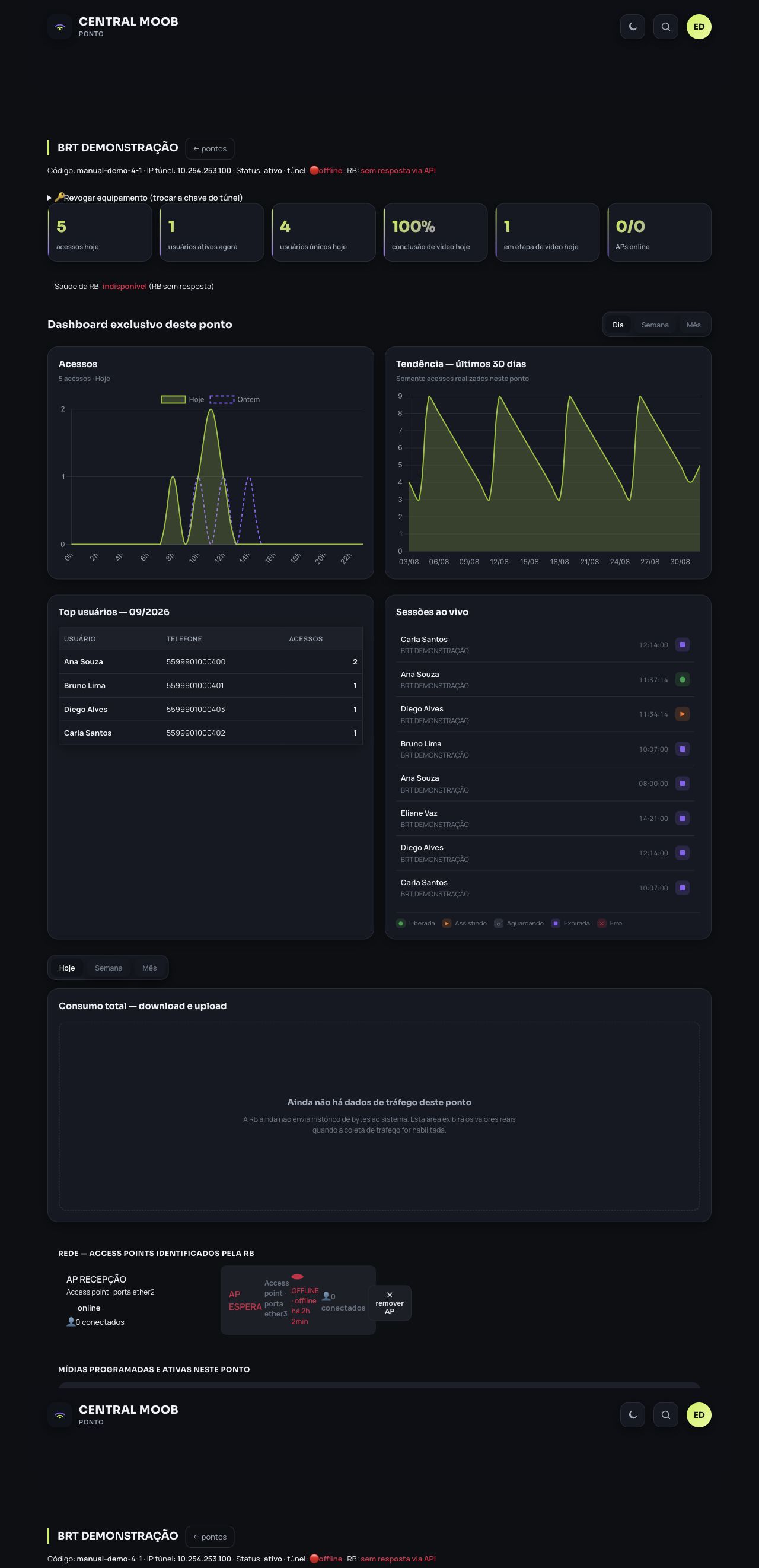759x1568 pixels.
Task: Open the '0/0 APs online' card
Action: [659, 233]
